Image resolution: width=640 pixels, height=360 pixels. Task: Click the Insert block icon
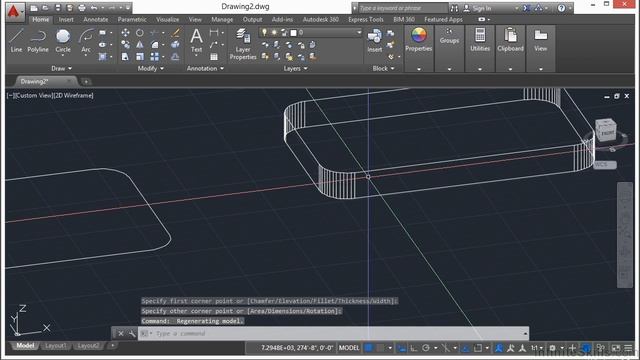pyautogui.click(x=375, y=40)
